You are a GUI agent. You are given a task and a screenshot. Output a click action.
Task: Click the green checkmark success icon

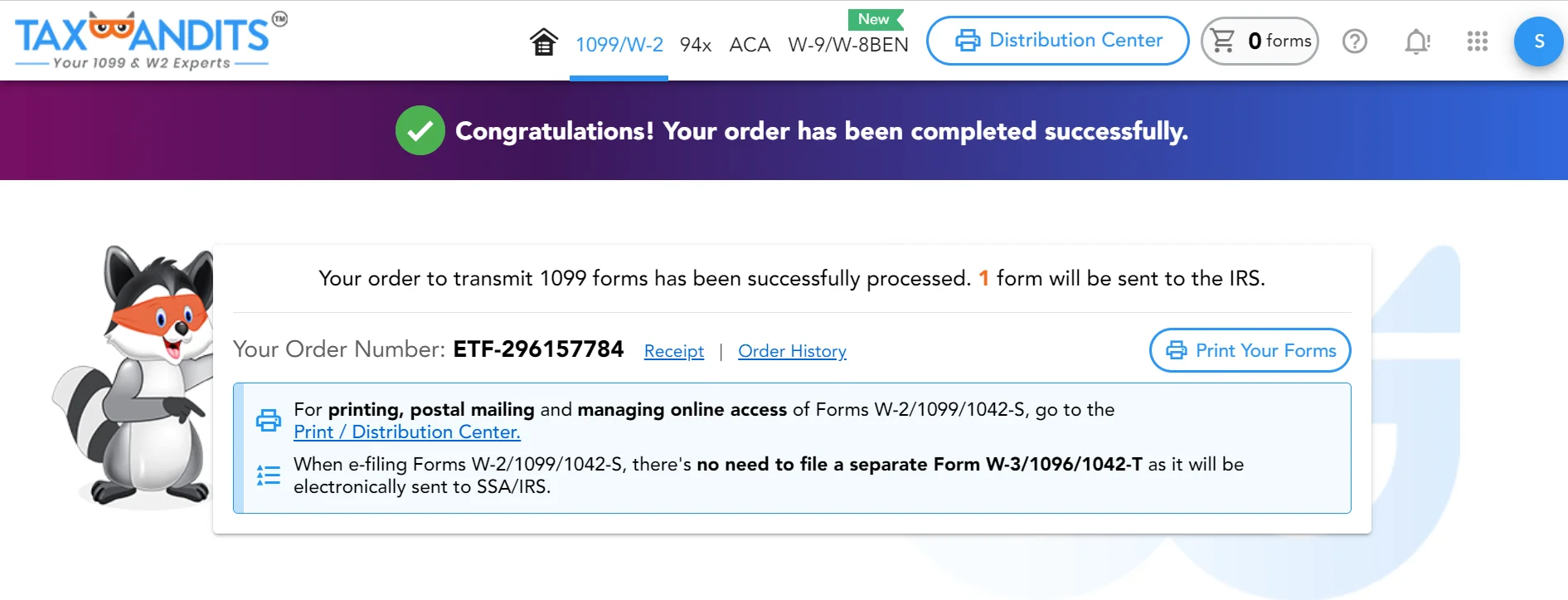click(420, 130)
